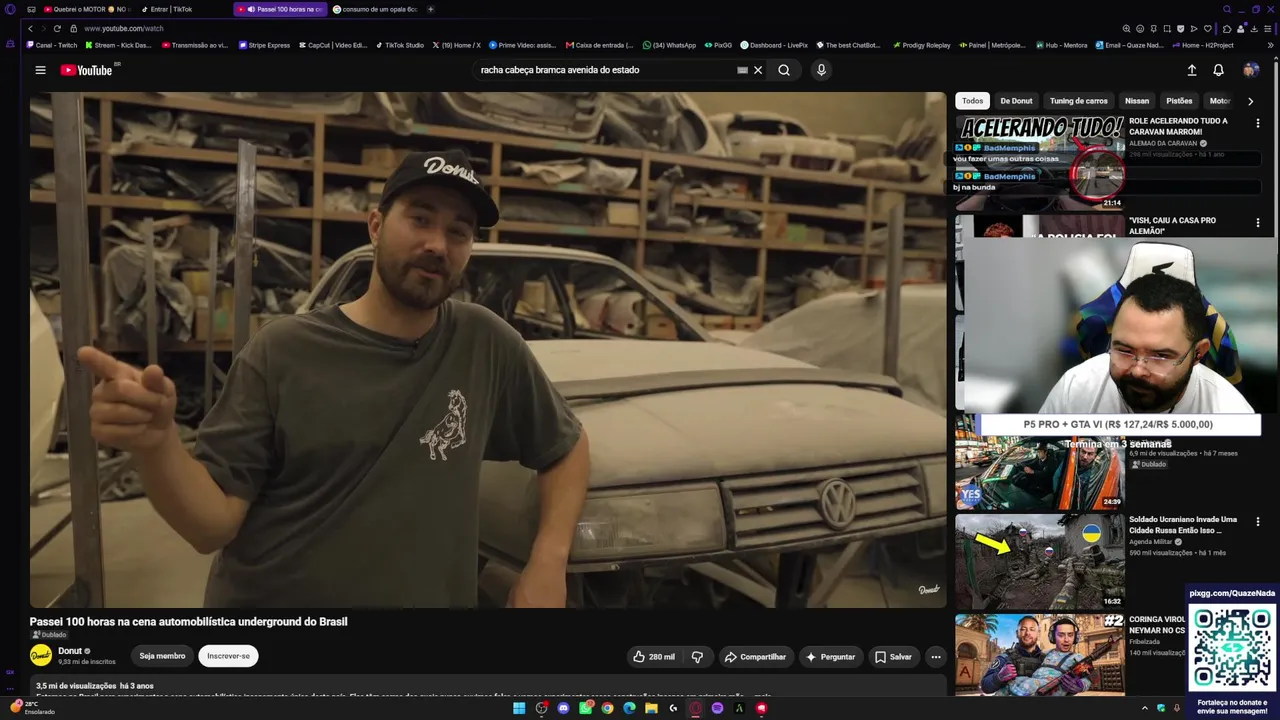
Task: Open Microsoft Edge from the taskbar
Action: [x=629, y=708]
